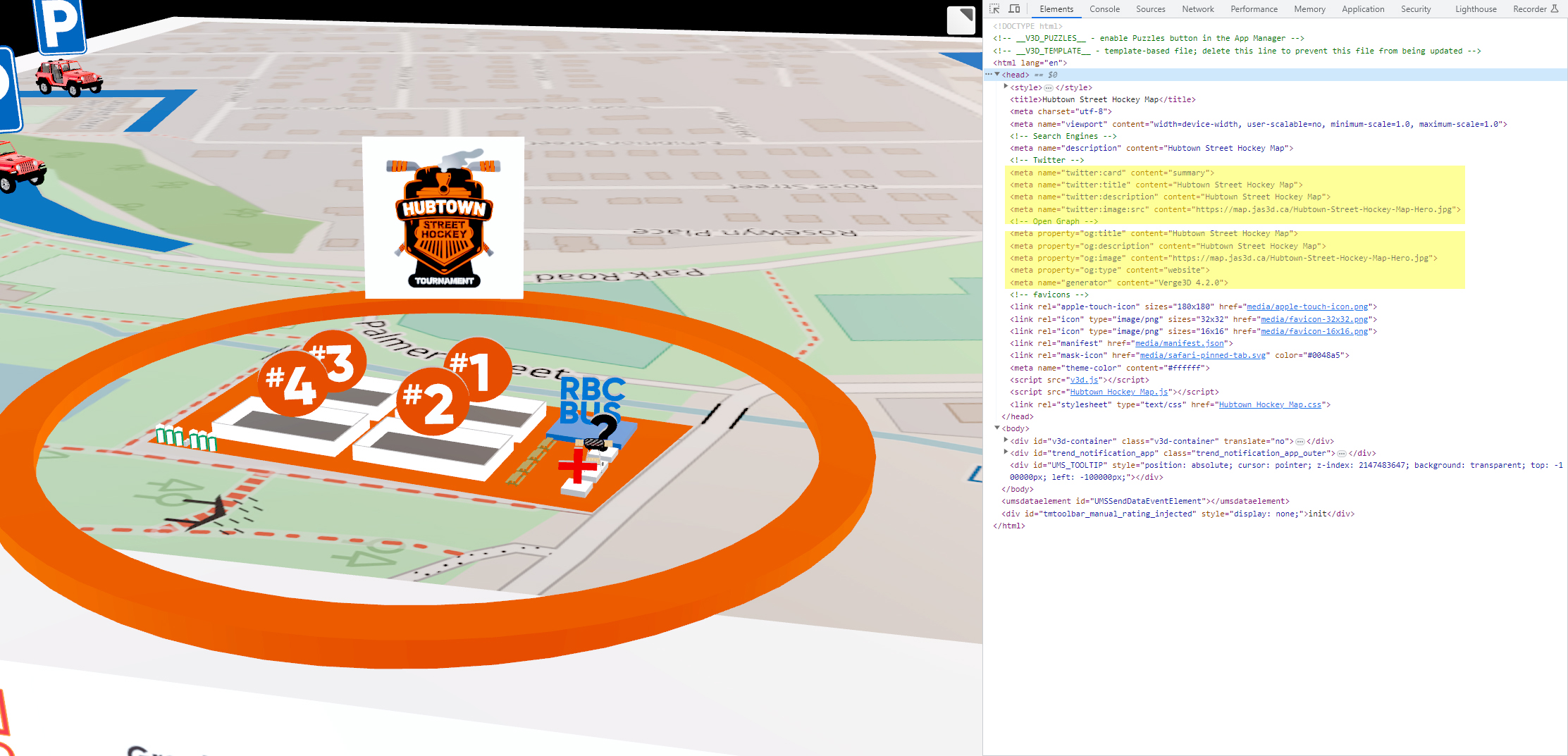This screenshot has width=1568, height=756.
Task: Select the <!DOCTYPE html> line
Action: 1027,26
